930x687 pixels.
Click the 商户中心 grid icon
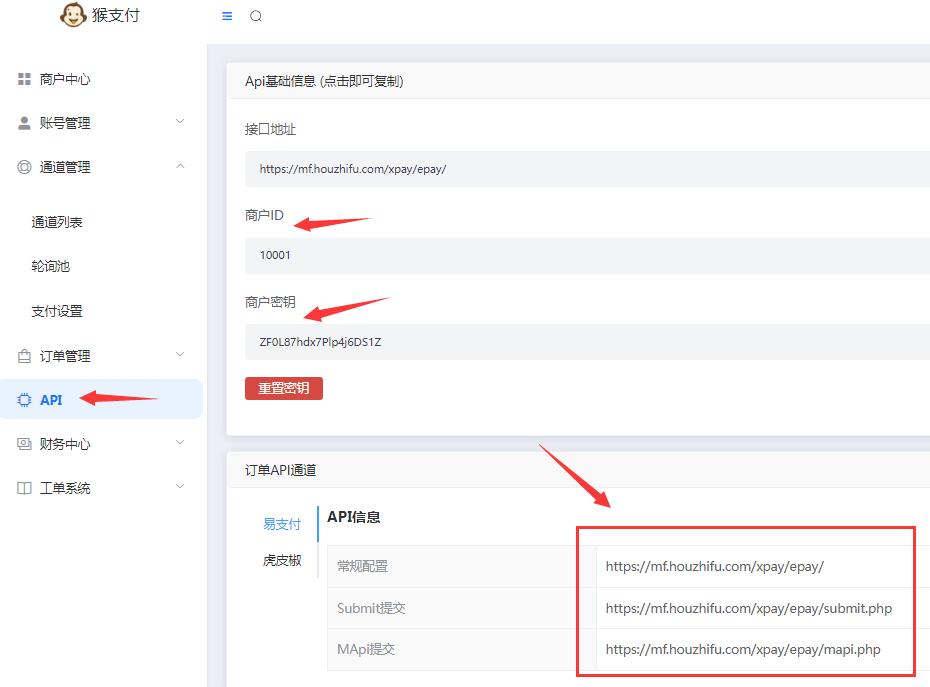pyautogui.click(x=24, y=79)
